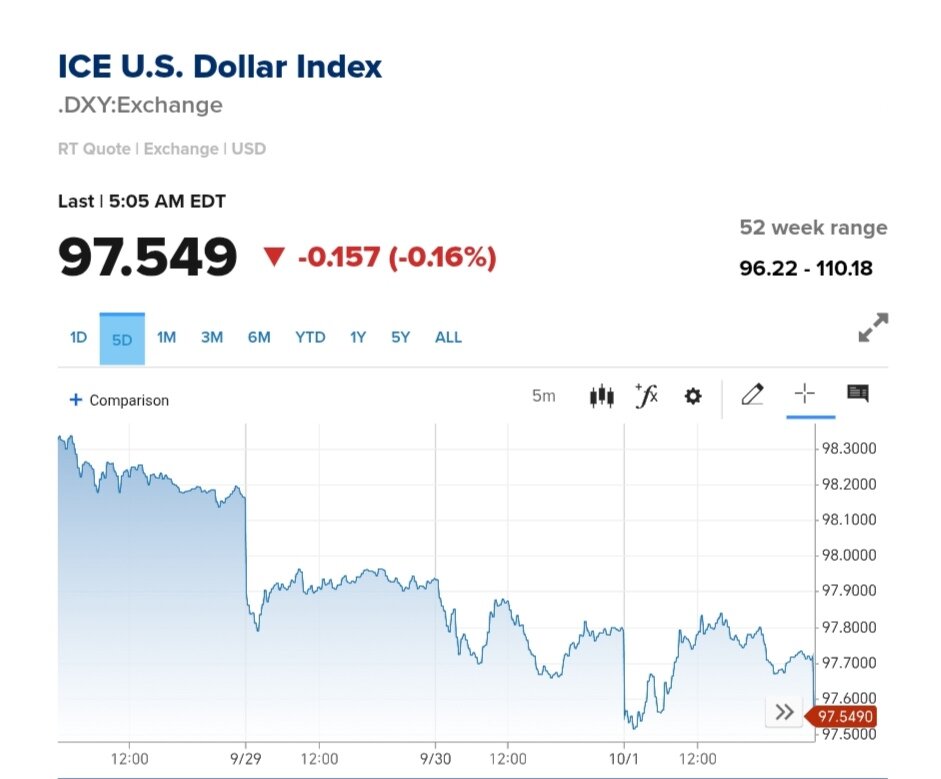
Task: Switch chart range to 1M
Action: tap(166, 337)
